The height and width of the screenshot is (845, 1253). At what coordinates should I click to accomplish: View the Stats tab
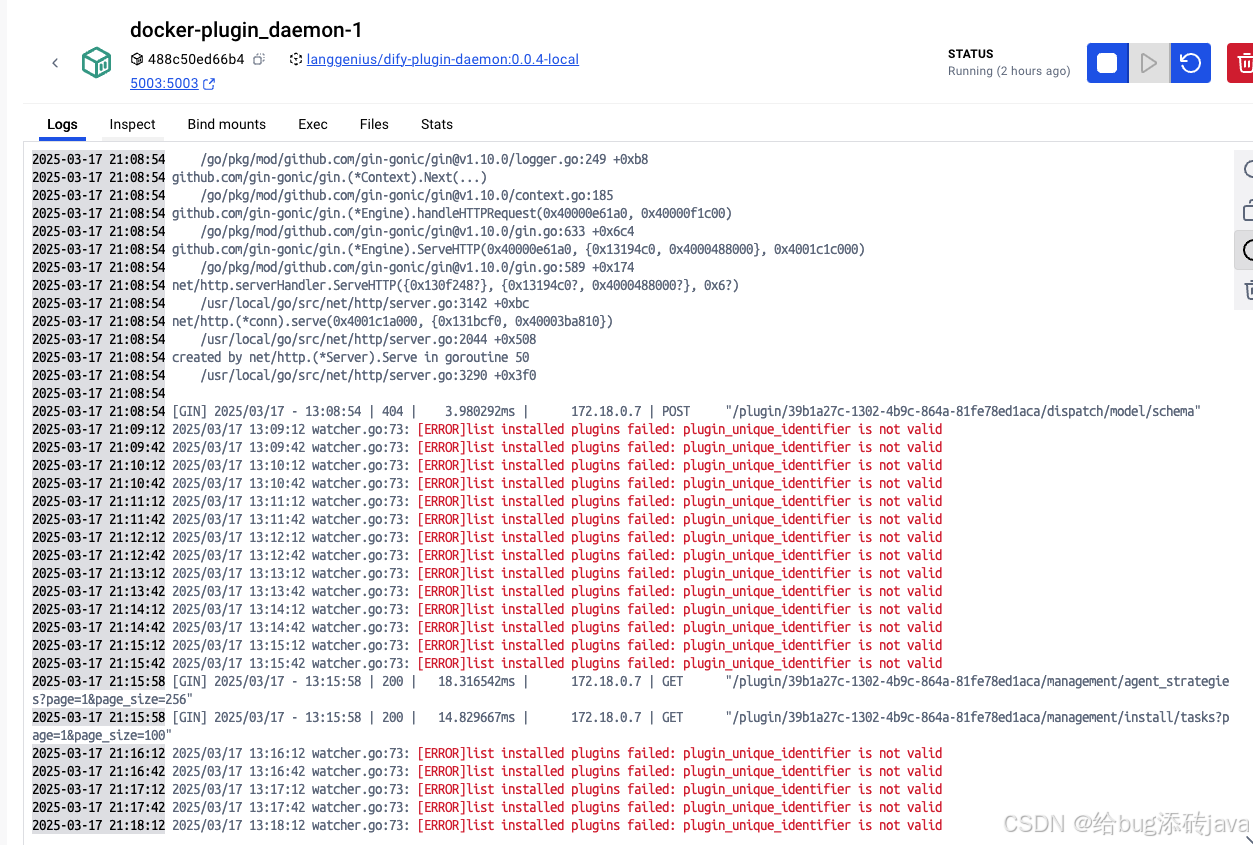(x=437, y=124)
